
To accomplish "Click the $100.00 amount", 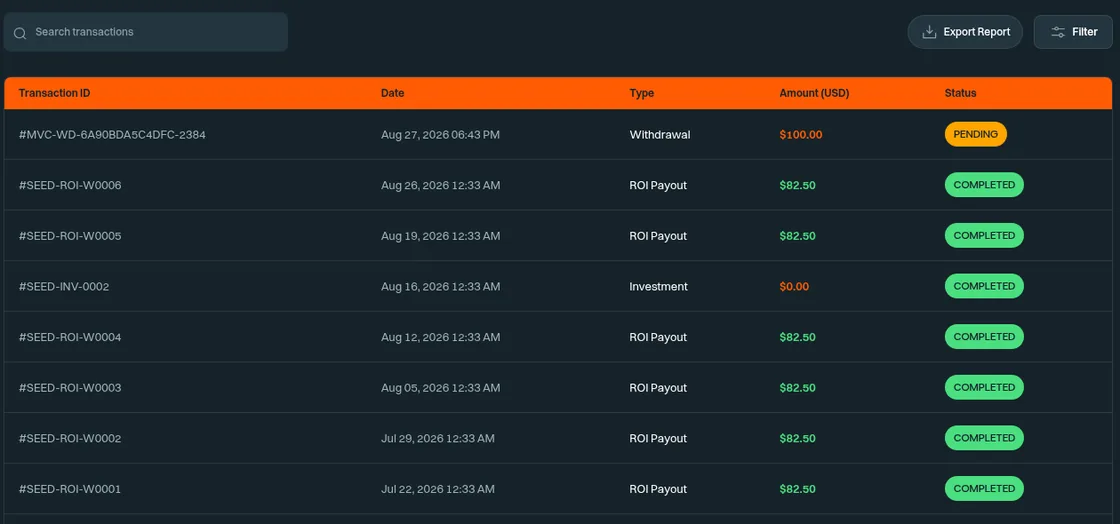I will 801,134.
